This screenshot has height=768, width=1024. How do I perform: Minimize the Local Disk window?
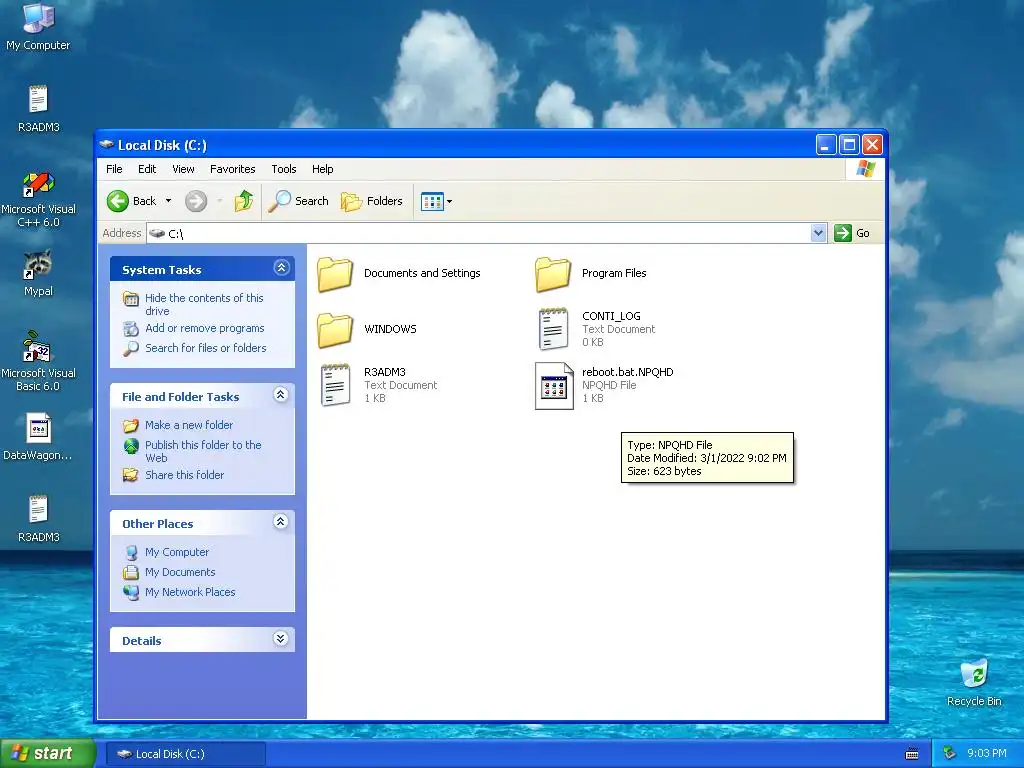pyautogui.click(x=826, y=144)
